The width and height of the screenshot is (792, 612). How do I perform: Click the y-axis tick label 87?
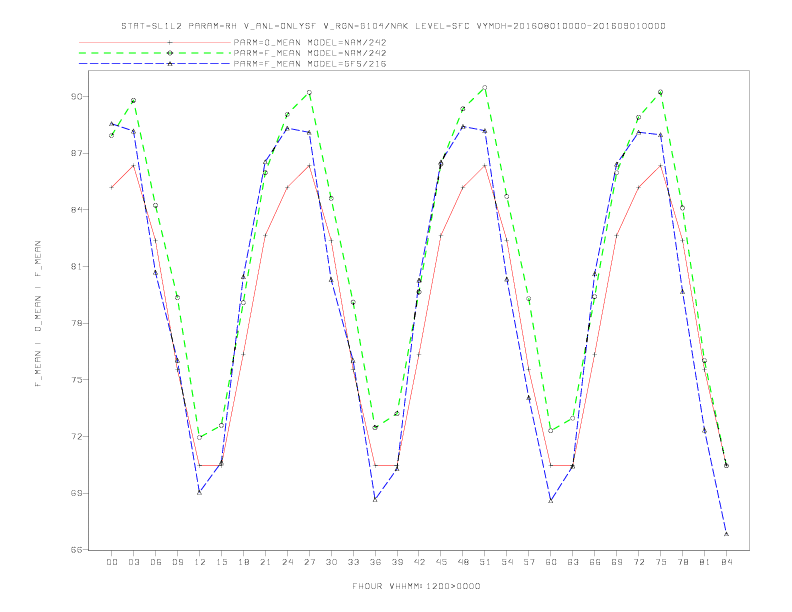77,153
